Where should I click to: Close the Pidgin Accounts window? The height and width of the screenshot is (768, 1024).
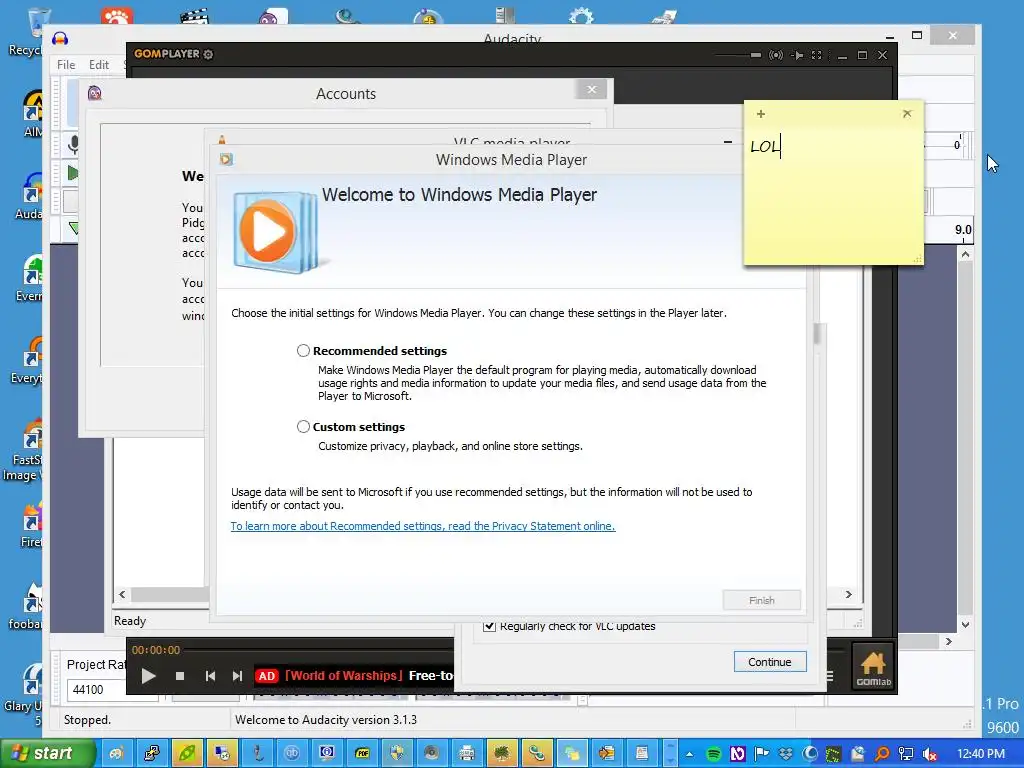(x=592, y=89)
